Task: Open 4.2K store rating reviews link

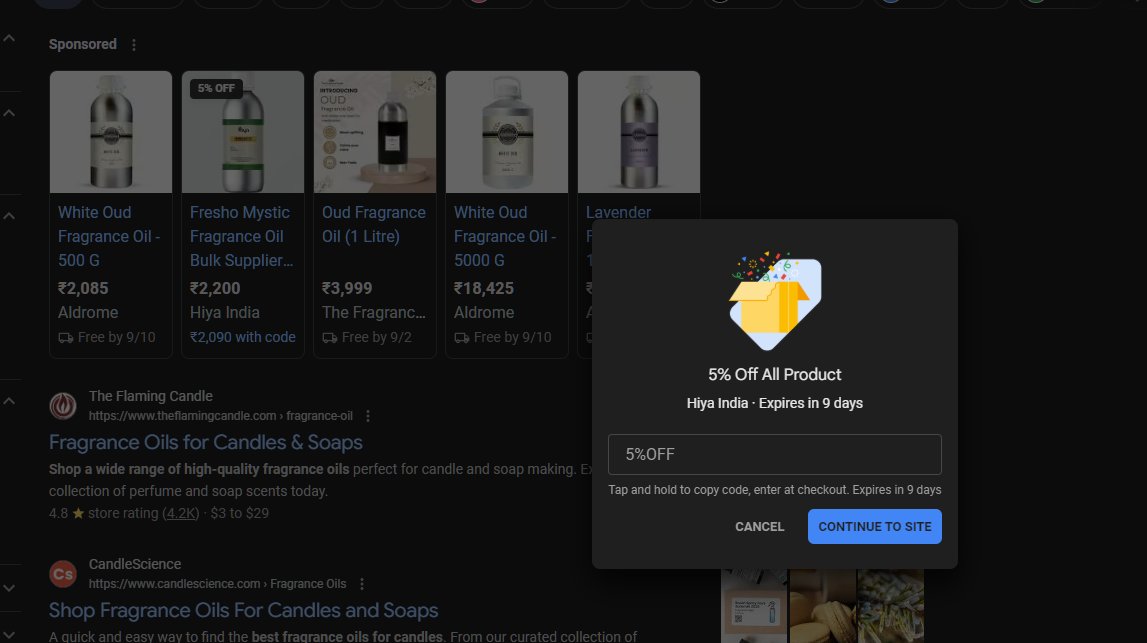Action: [x=181, y=514]
